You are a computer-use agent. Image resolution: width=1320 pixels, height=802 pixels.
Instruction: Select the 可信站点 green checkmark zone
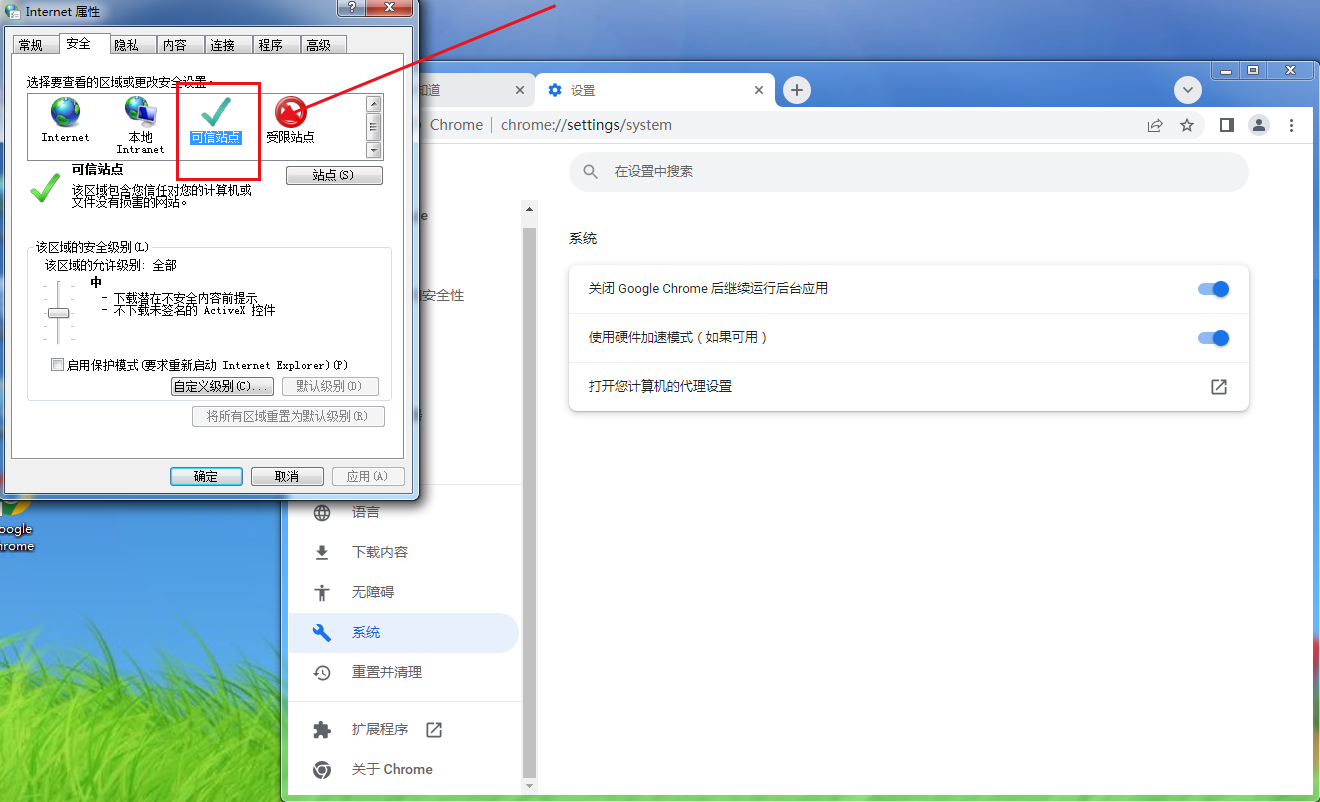pos(216,112)
